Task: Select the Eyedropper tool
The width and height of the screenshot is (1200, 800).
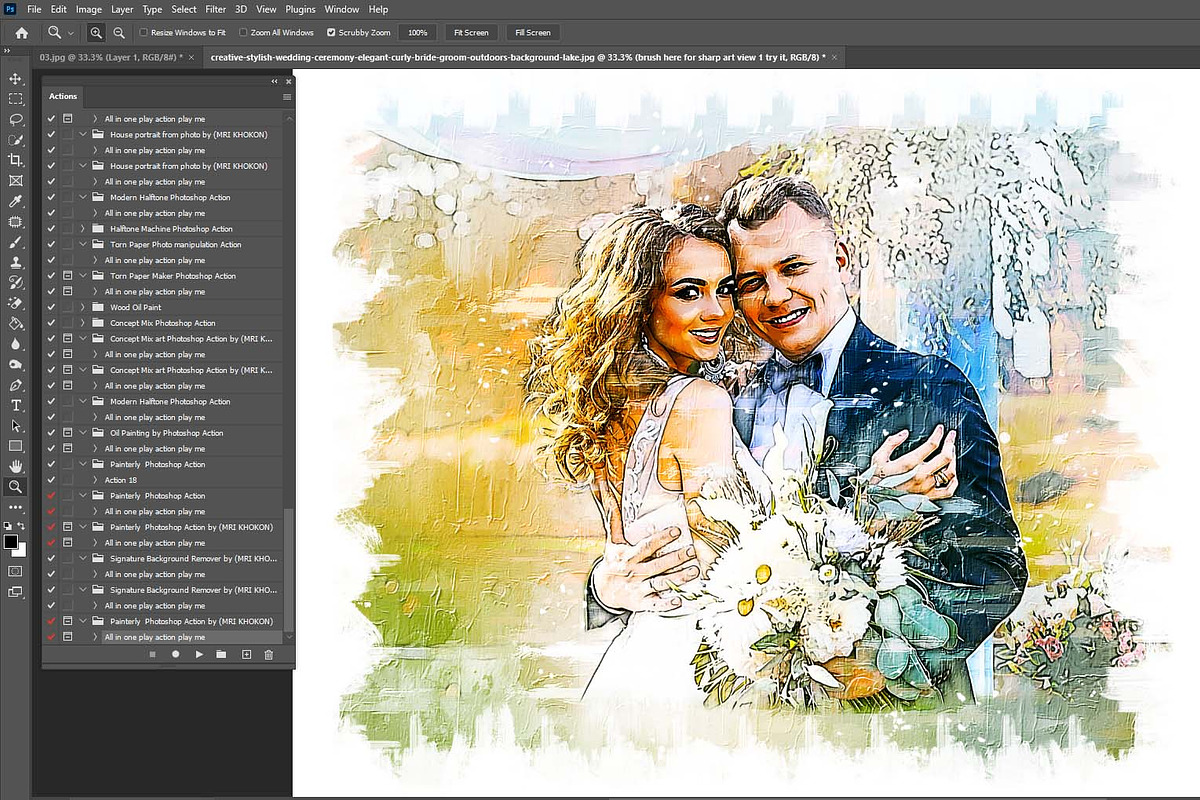Action: [x=15, y=201]
